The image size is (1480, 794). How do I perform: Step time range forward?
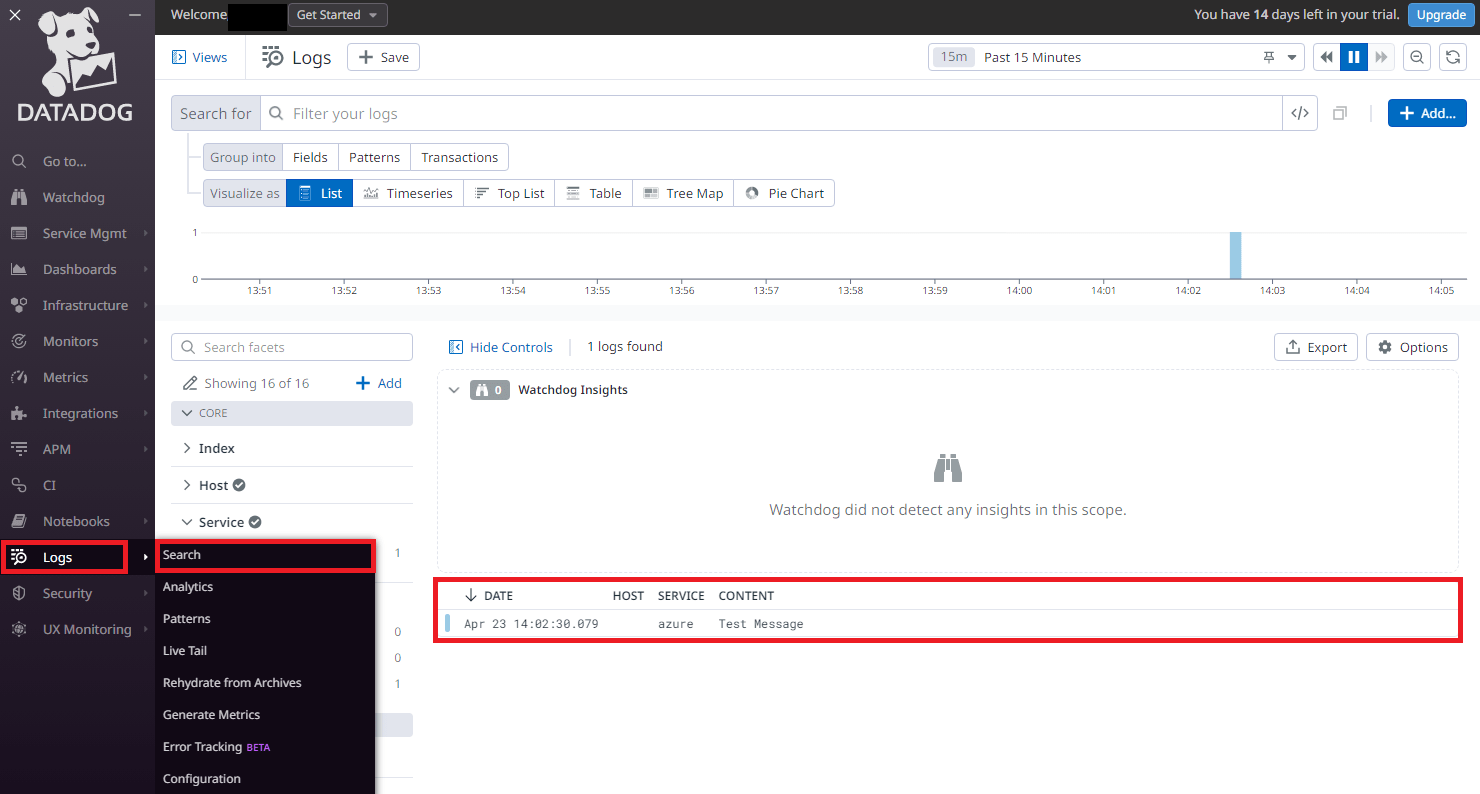click(x=1381, y=57)
